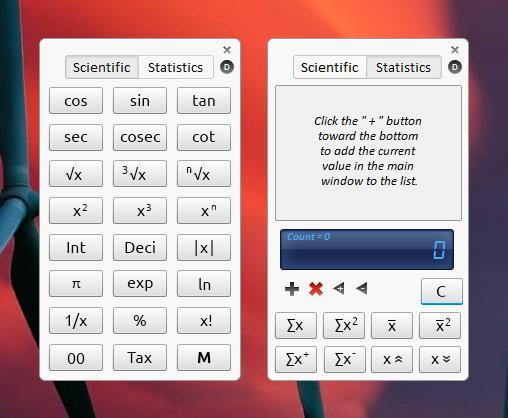Click the cosec function button

[140, 137]
